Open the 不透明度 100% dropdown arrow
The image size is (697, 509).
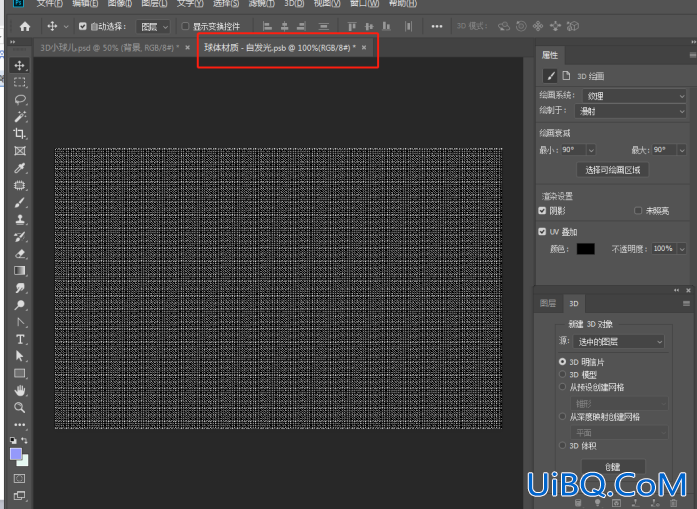pos(682,249)
